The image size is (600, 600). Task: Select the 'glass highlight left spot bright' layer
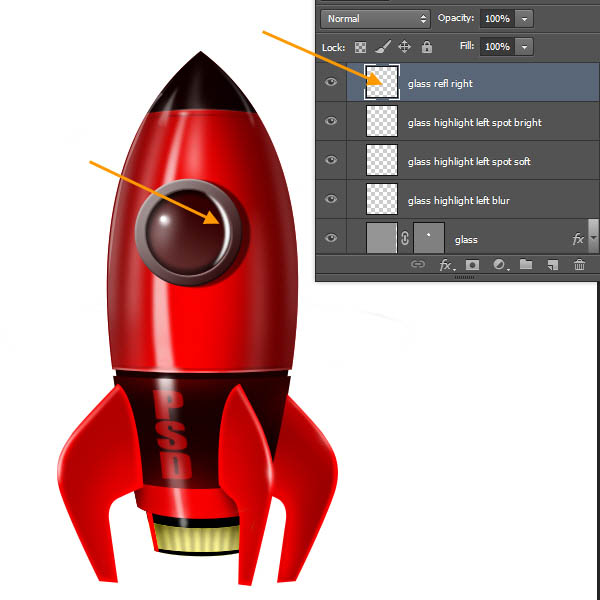(x=474, y=122)
